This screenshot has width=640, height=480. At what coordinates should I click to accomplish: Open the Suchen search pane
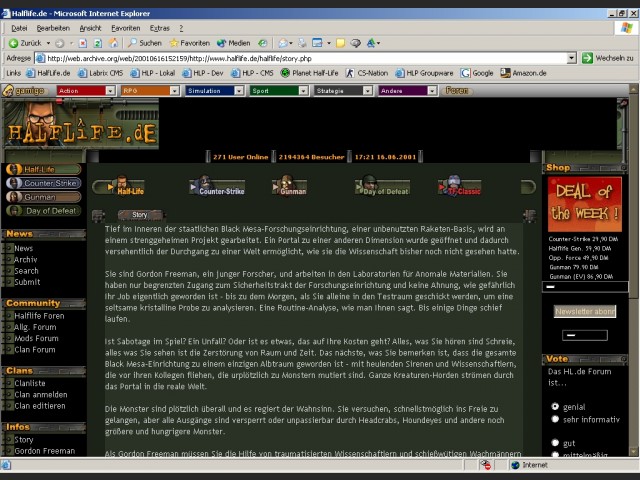pyautogui.click(x=144, y=43)
